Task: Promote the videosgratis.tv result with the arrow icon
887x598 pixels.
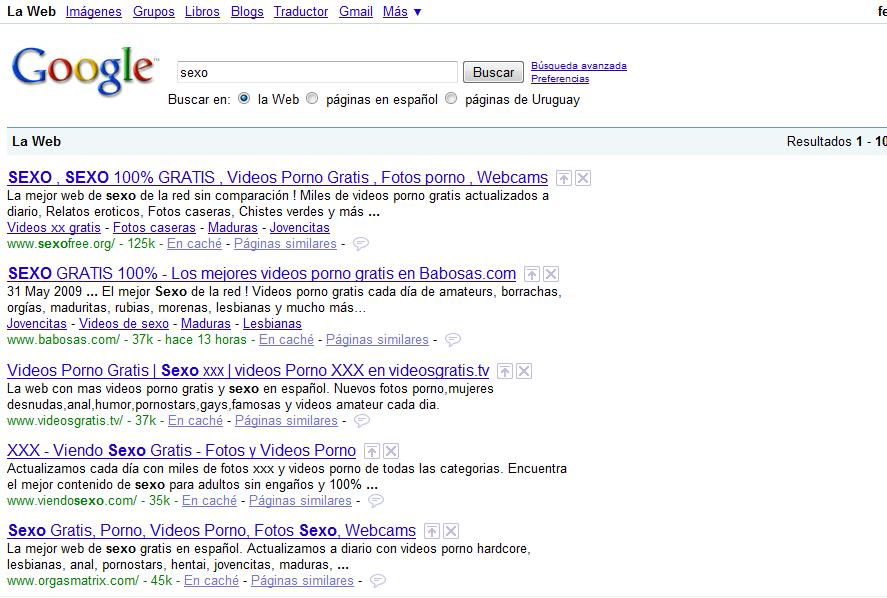Action: tap(505, 371)
